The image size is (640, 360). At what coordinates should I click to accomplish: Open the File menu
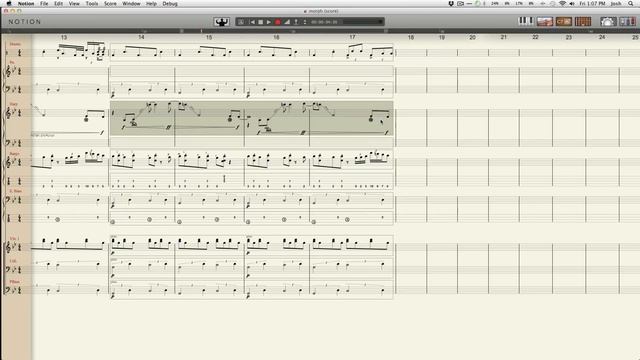pyautogui.click(x=44, y=4)
